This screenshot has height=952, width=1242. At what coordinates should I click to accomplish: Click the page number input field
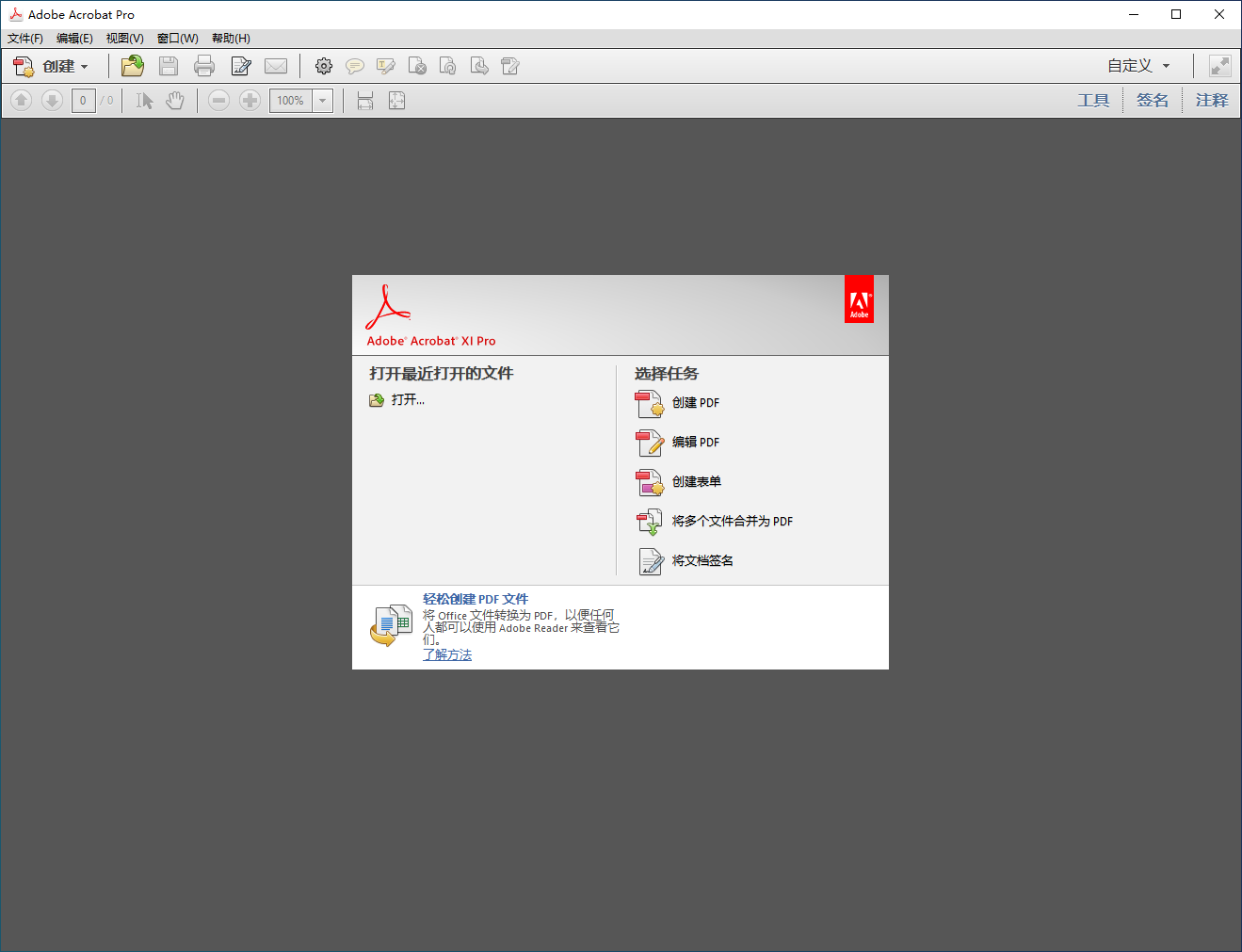point(83,100)
